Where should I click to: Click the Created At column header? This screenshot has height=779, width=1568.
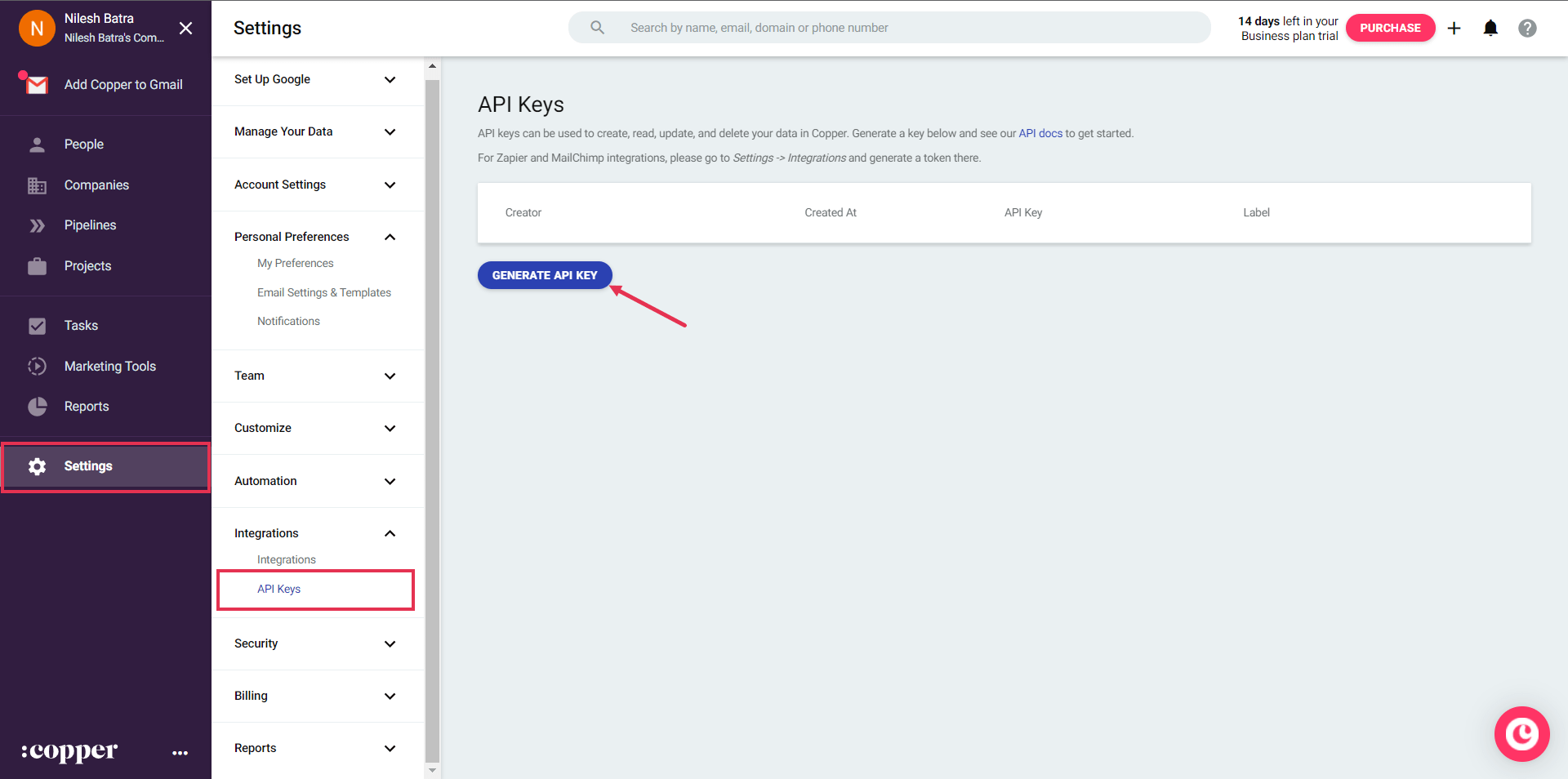coord(831,212)
